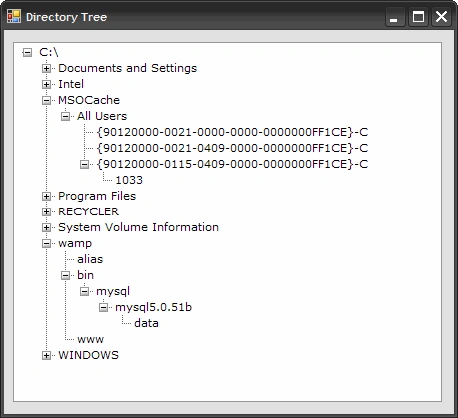458x418 pixels.
Task: Collapse the All Users node
Action: coord(65,116)
